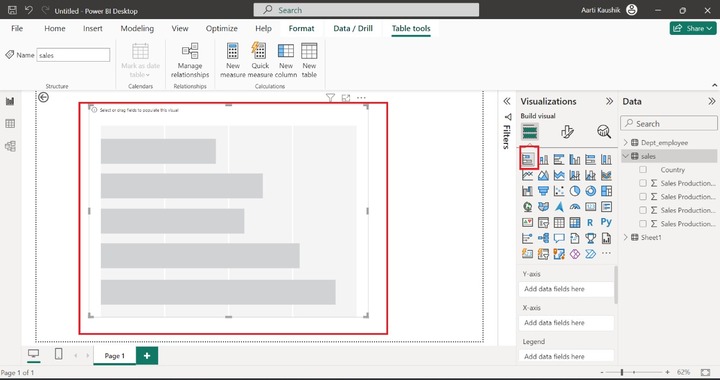The height and width of the screenshot is (380, 720).
Task: Select the Clustered bar chart visual
Action: point(559,159)
